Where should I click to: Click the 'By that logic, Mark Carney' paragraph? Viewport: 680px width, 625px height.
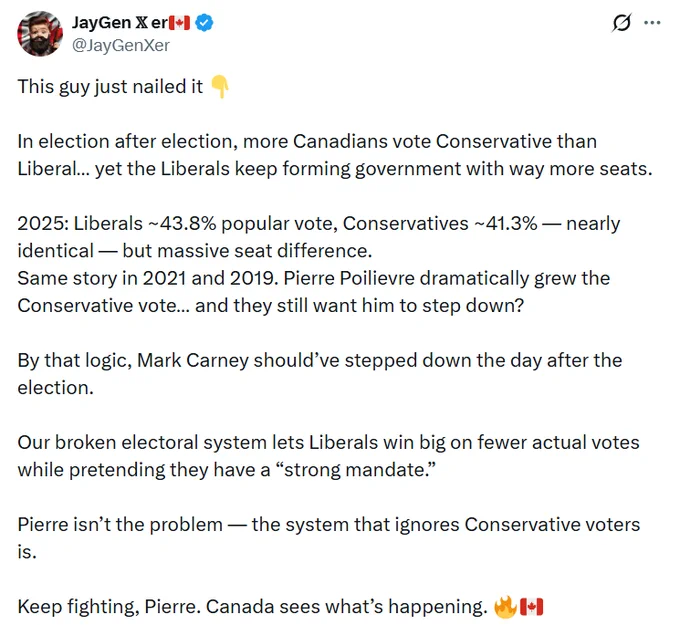click(320, 374)
